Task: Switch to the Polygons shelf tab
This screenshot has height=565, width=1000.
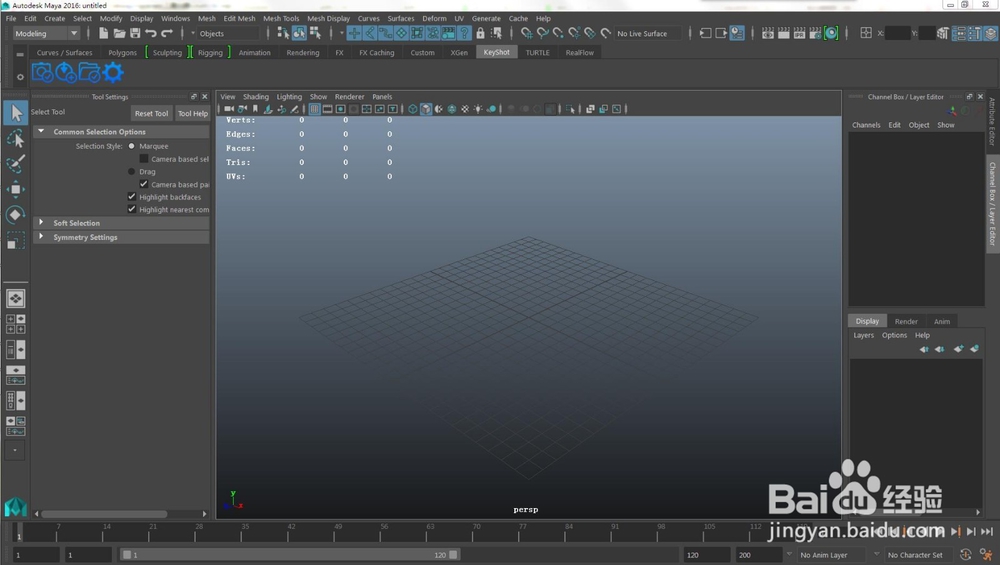Action: click(x=122, y=53)
